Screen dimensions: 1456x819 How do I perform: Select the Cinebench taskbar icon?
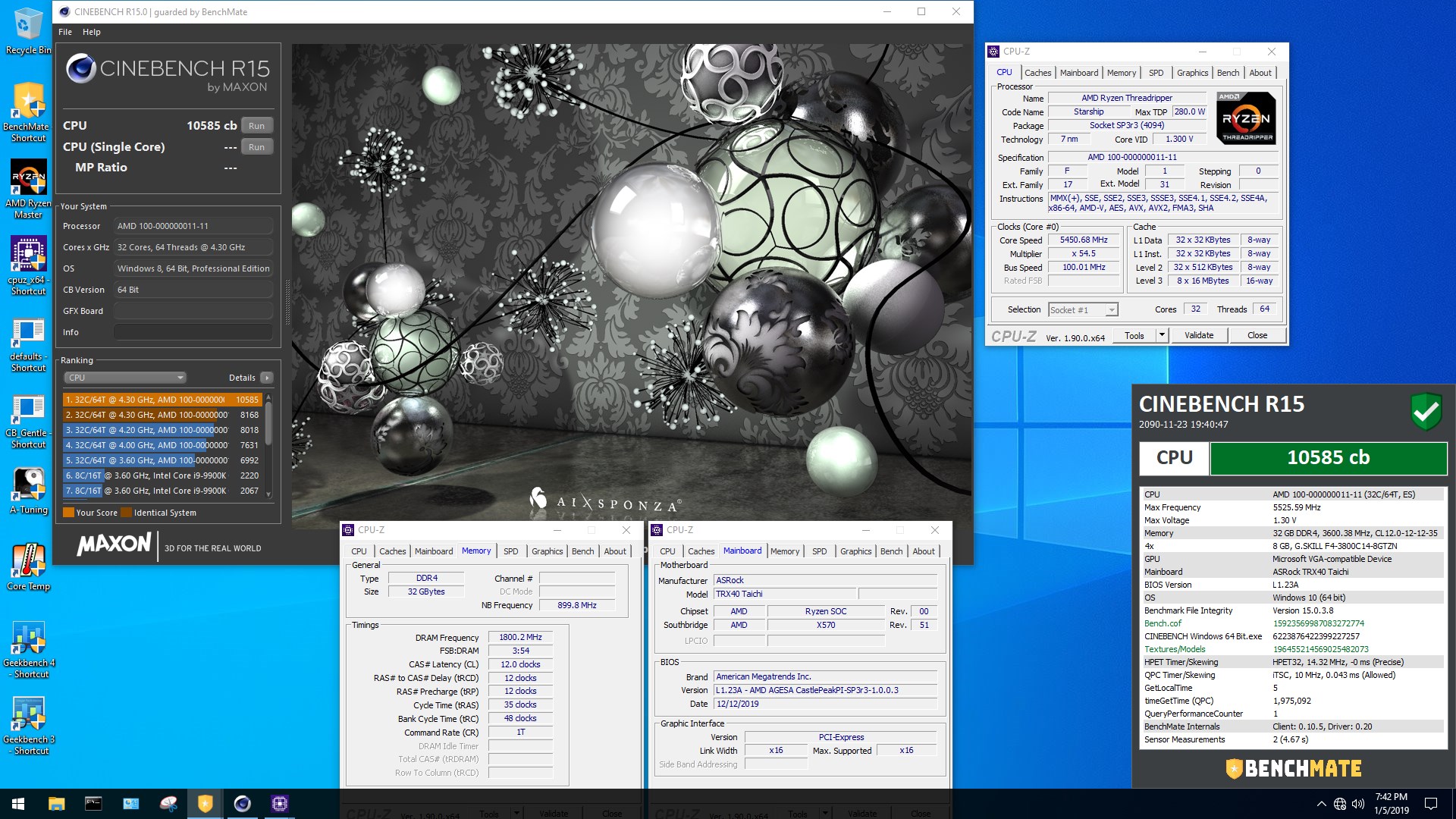point(242,804)
